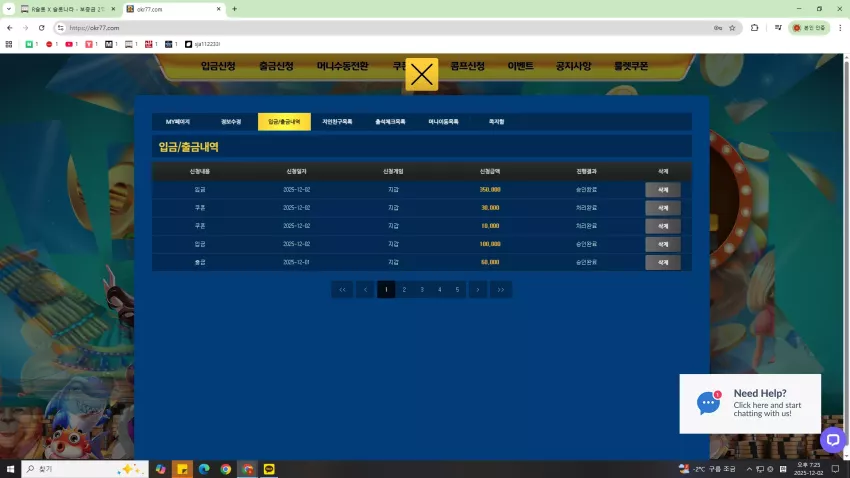
Task: Click the taskbar search box
Action: click(85, 469)
